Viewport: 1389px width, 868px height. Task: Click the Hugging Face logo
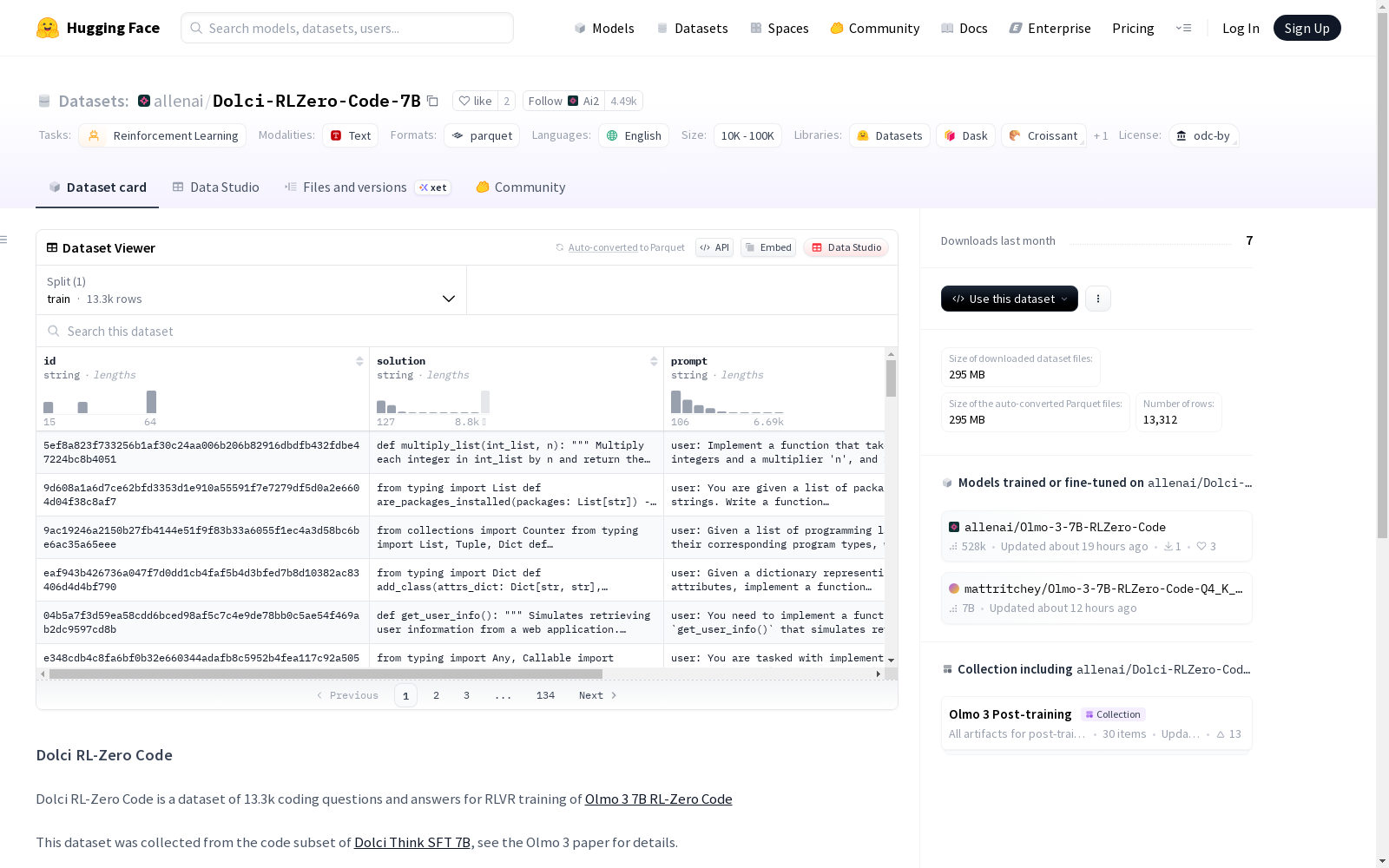click(98, 28)
